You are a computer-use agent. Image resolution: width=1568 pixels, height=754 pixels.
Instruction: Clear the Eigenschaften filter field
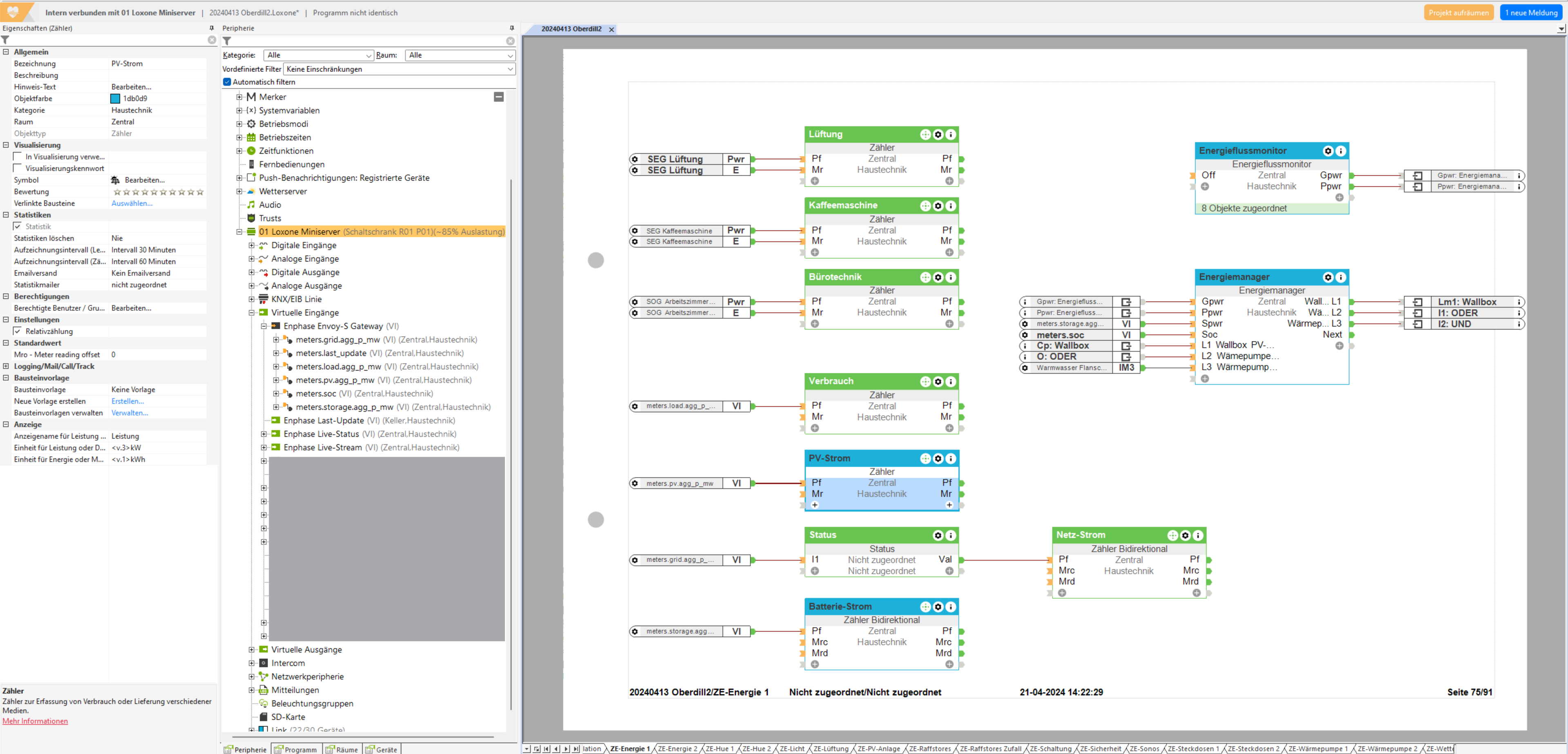(212, 40)
